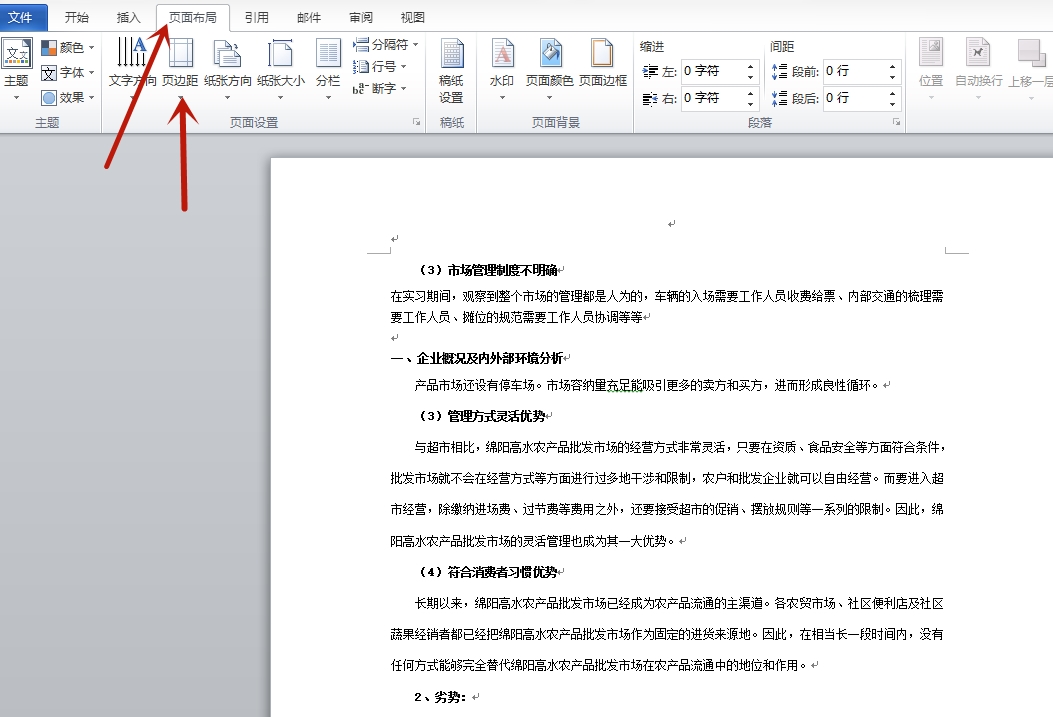Decrease the 段前 spacing before value
Screen dimensions: 1053x717
click(x=892, y=77)
